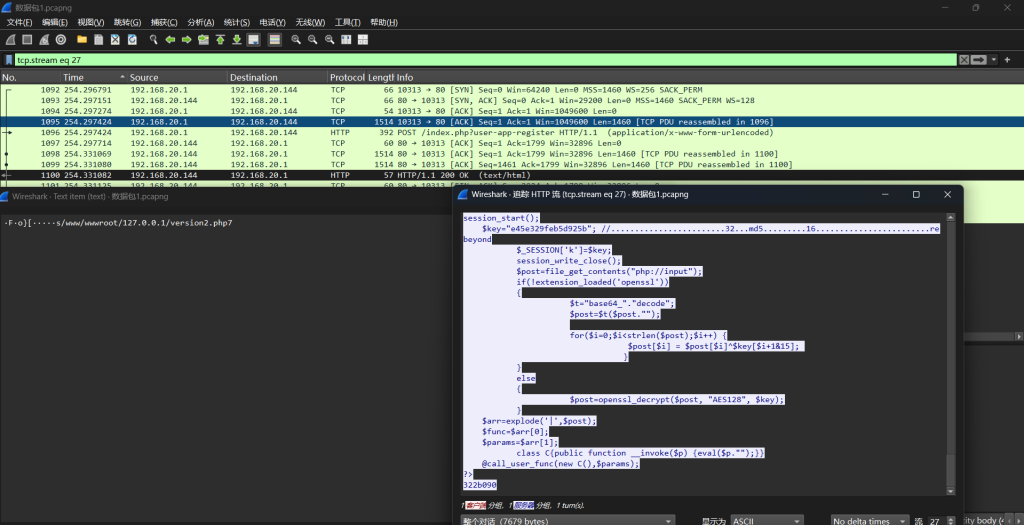Open the 分析(A) menu

click(x=201, y=22)
